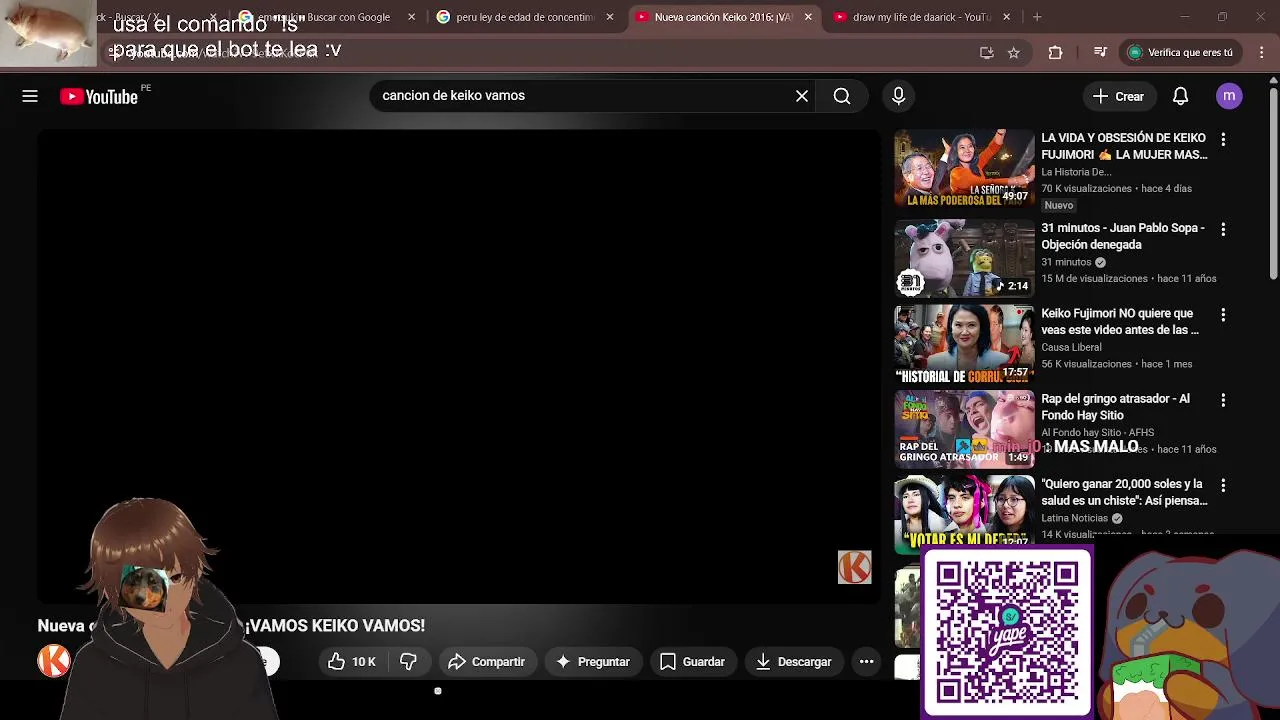
Task: Open a new browser tab with plus
Action: pyautogui.click(x=1037, y=17)
